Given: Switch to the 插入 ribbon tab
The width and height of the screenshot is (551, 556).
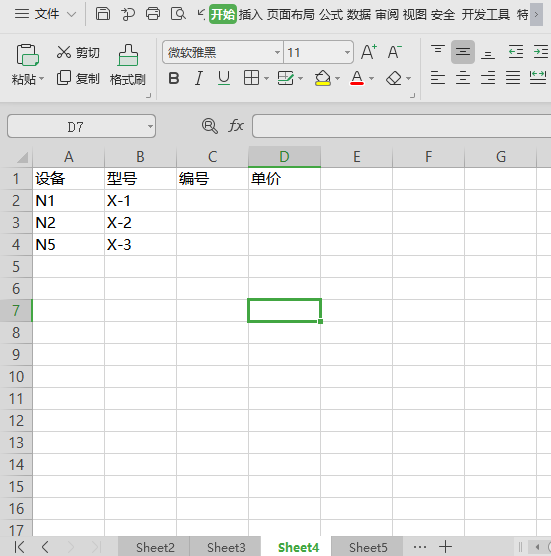Looking at the screenshot, I should tap(250, 15).
